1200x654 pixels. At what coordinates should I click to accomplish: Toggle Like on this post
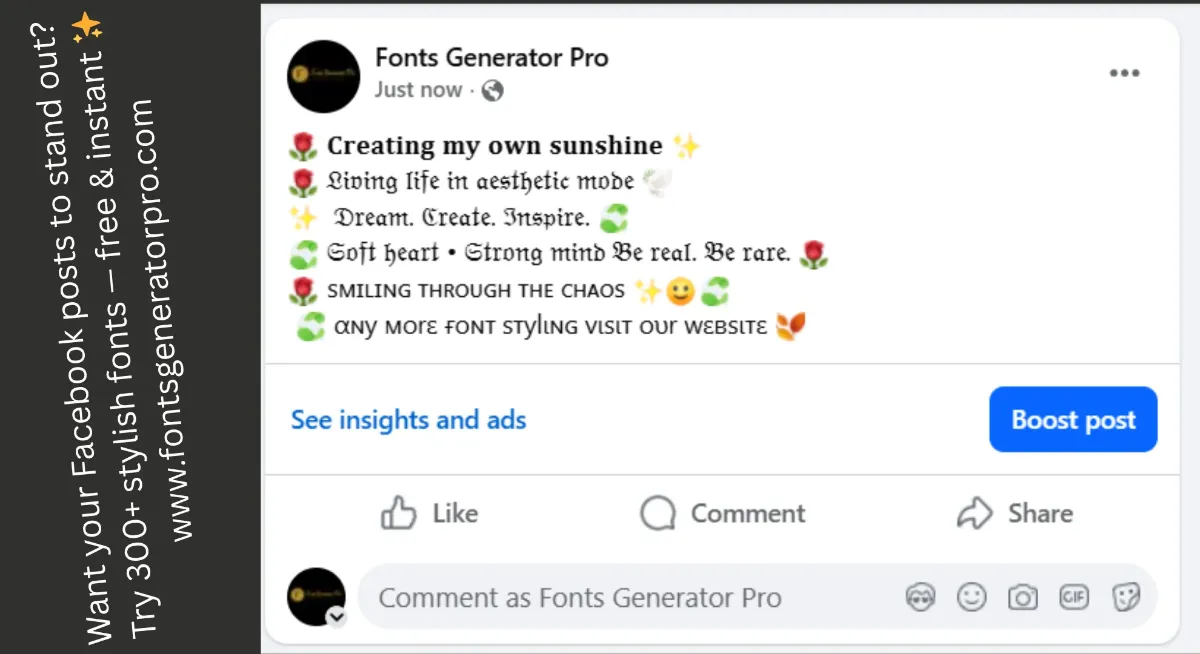(428, 513)
